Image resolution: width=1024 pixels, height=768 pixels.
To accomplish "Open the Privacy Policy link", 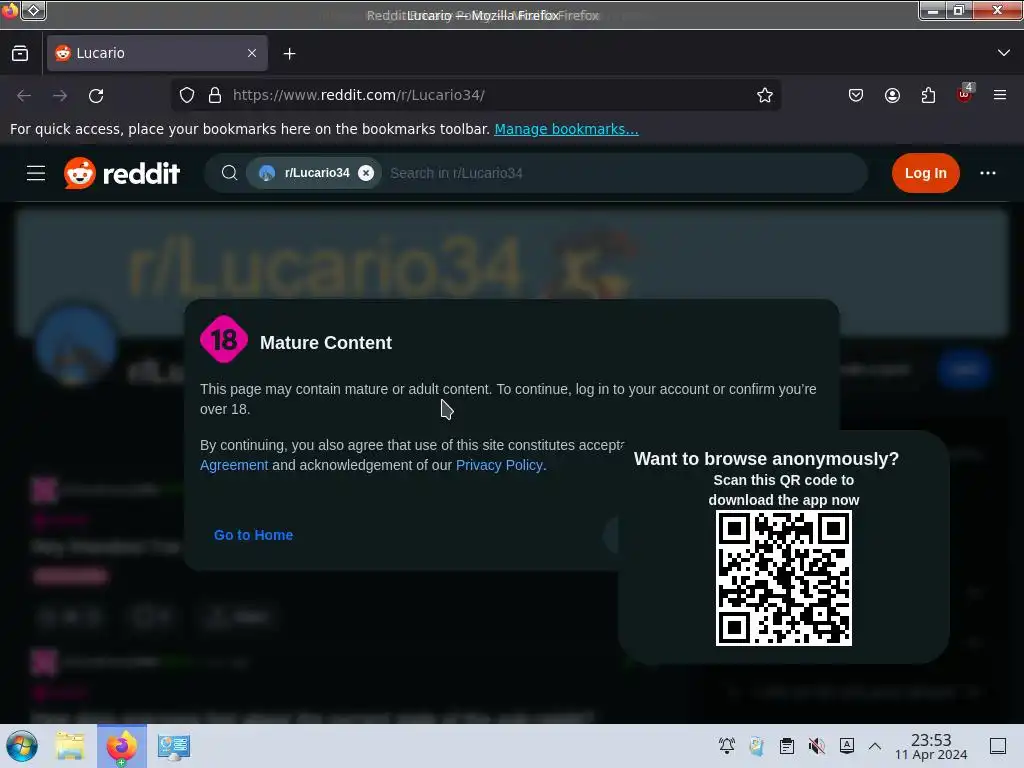I will coord(499,465).
